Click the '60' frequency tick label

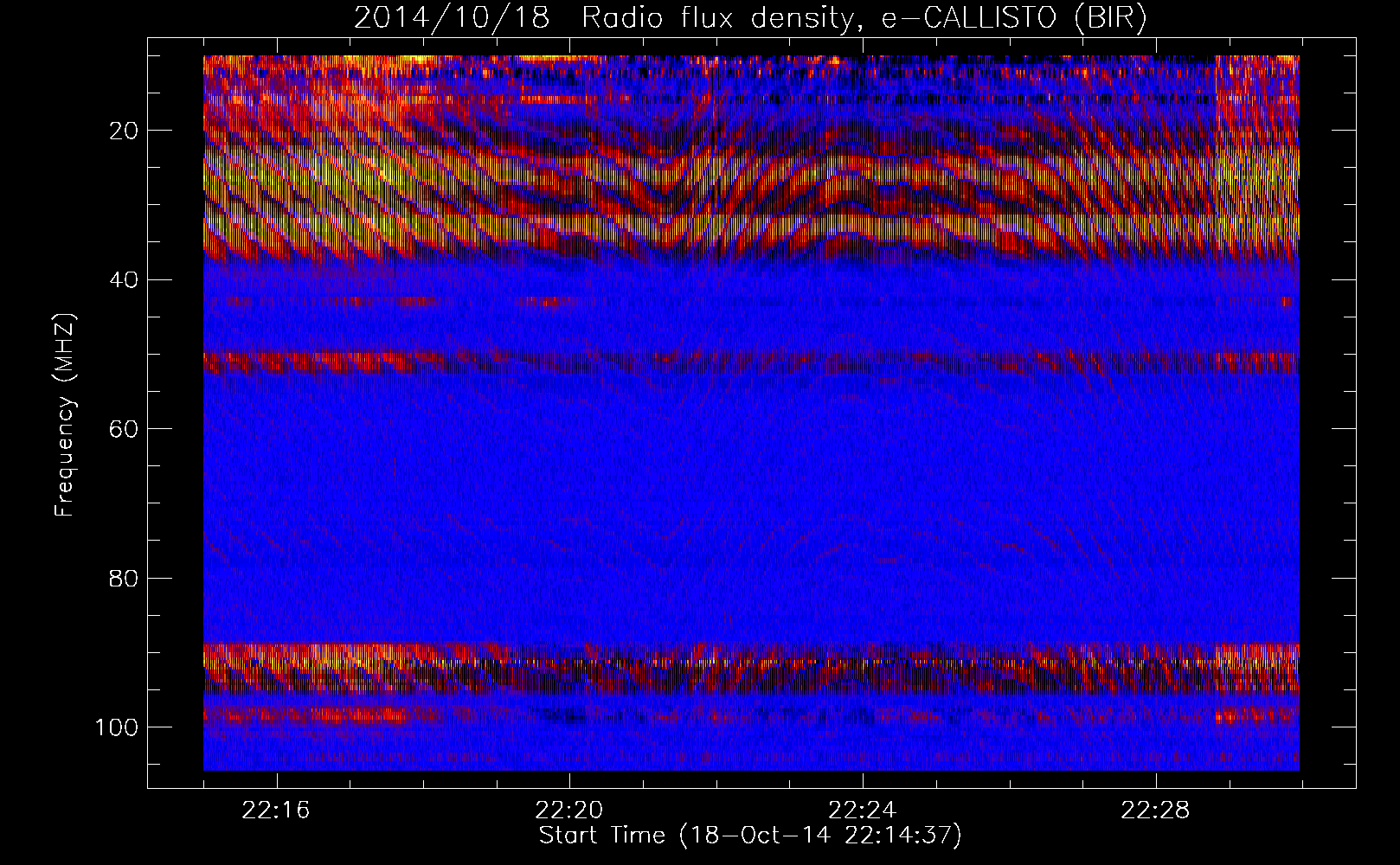point(124,429)
